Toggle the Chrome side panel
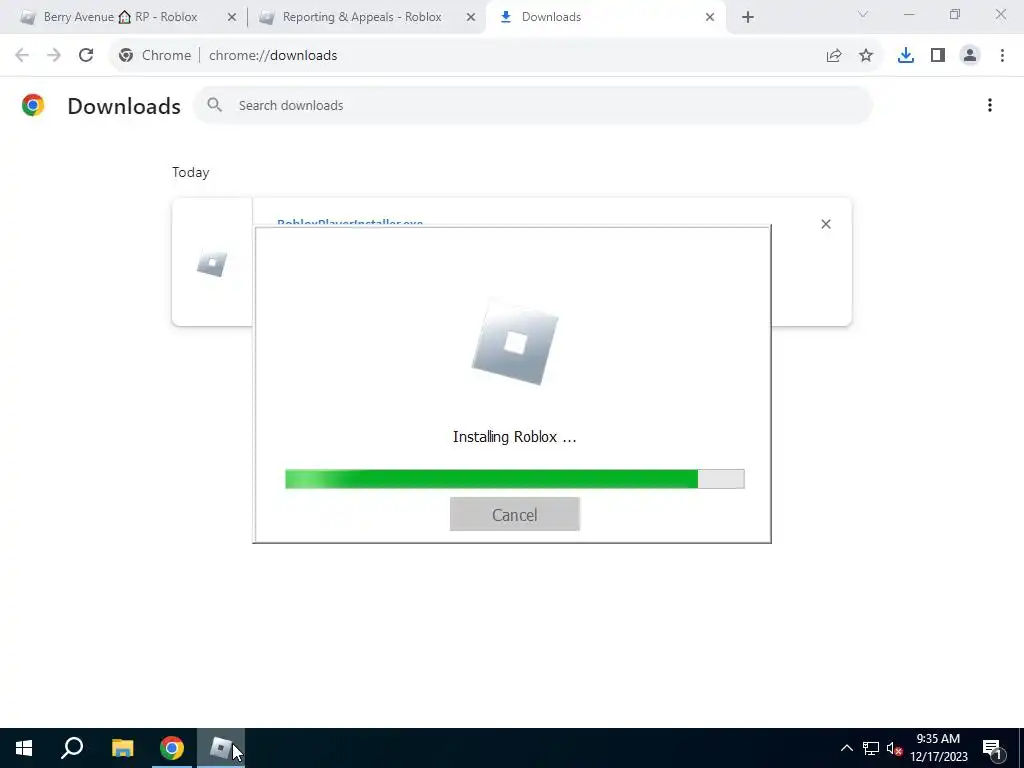The width and height of the screenshot is (1024, 768). [x=938, y=56]
